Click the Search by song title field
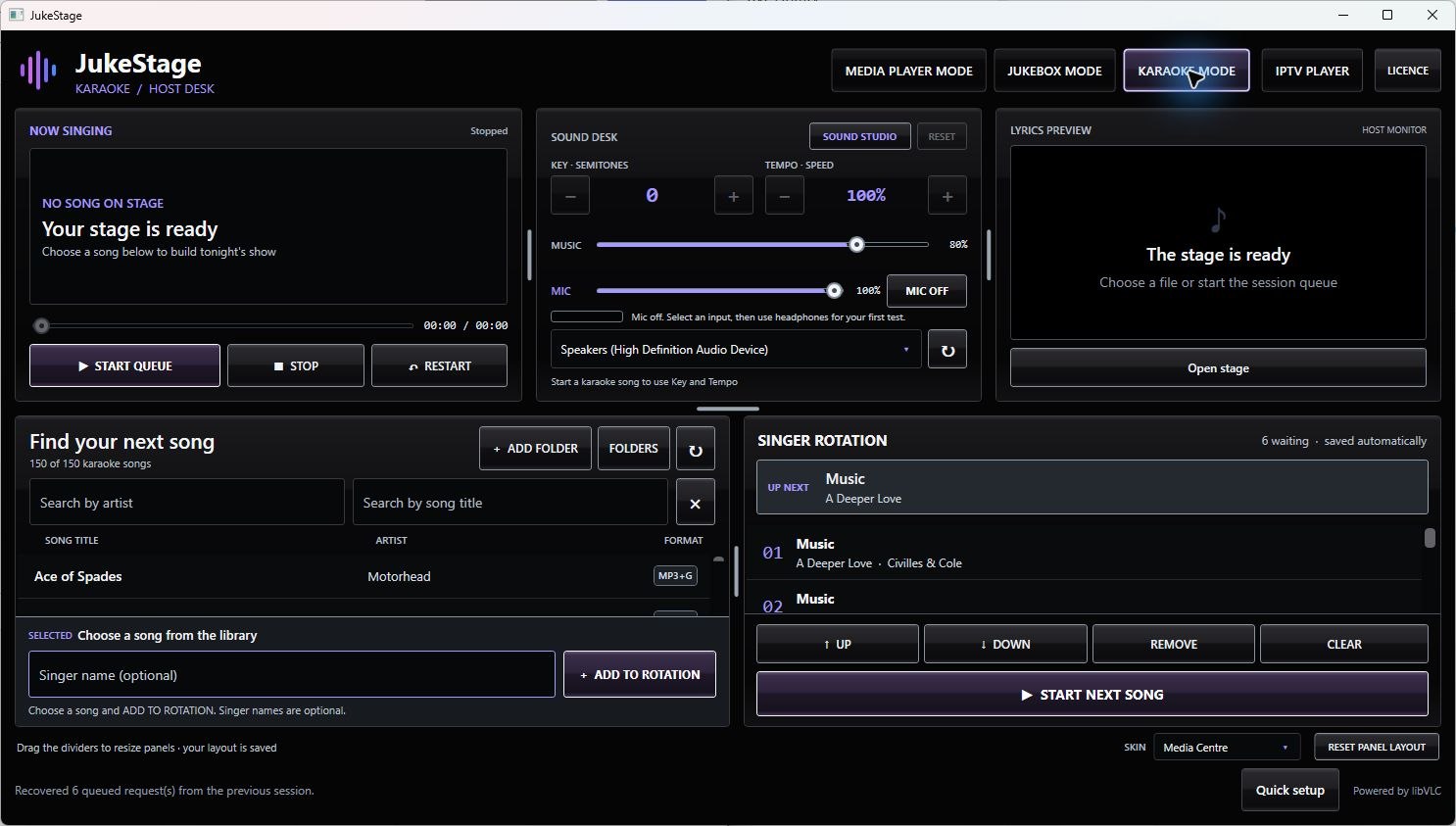The height and width of the screenshot is (826, 1456). [x=510, y=503]
